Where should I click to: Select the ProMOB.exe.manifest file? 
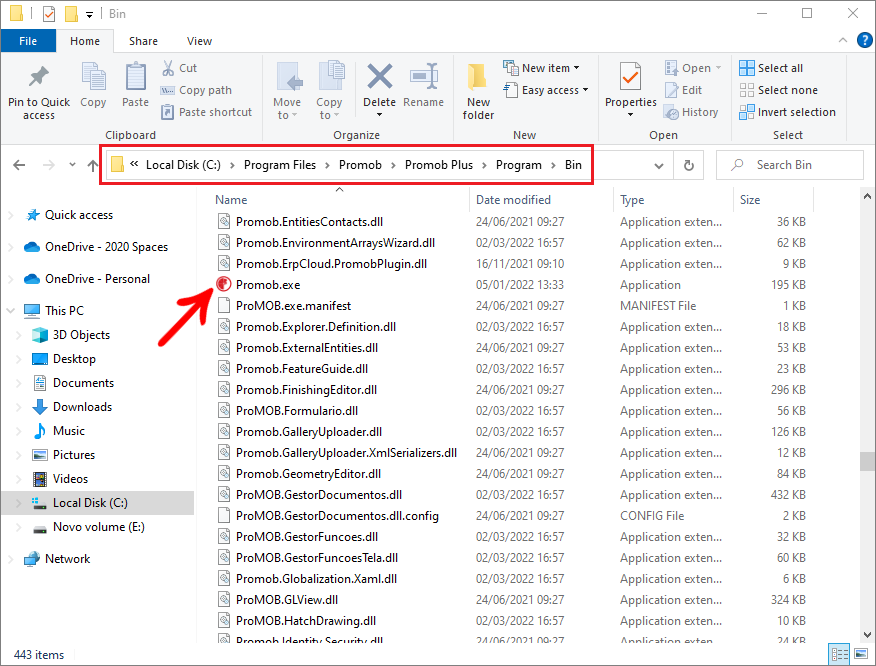coord(293,306)
